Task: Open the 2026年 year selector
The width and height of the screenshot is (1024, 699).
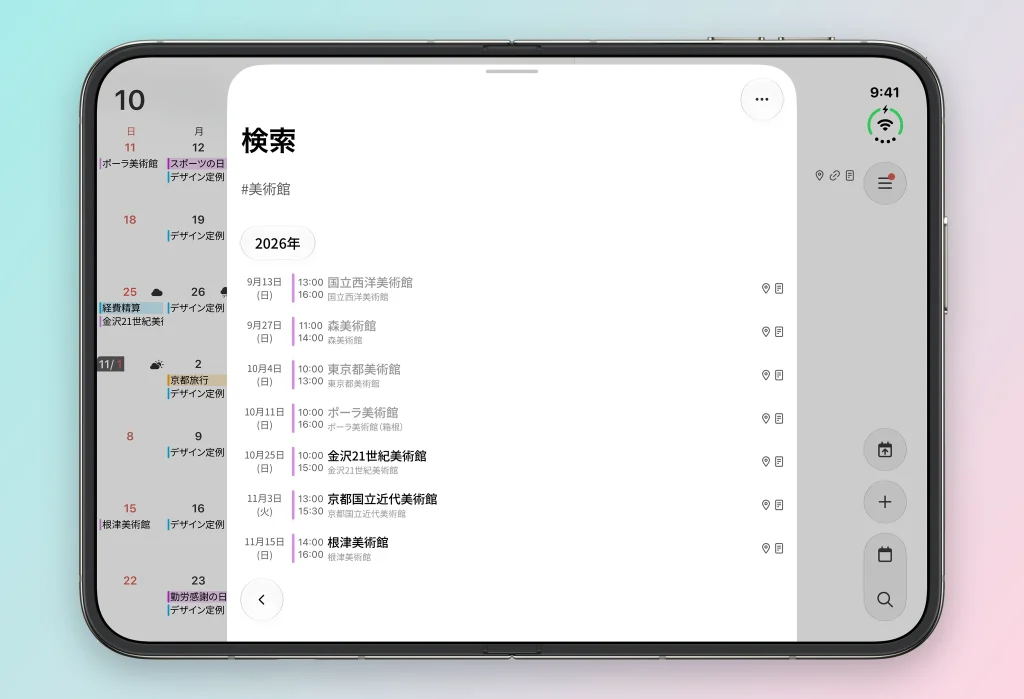Action: tap(278, 244)
